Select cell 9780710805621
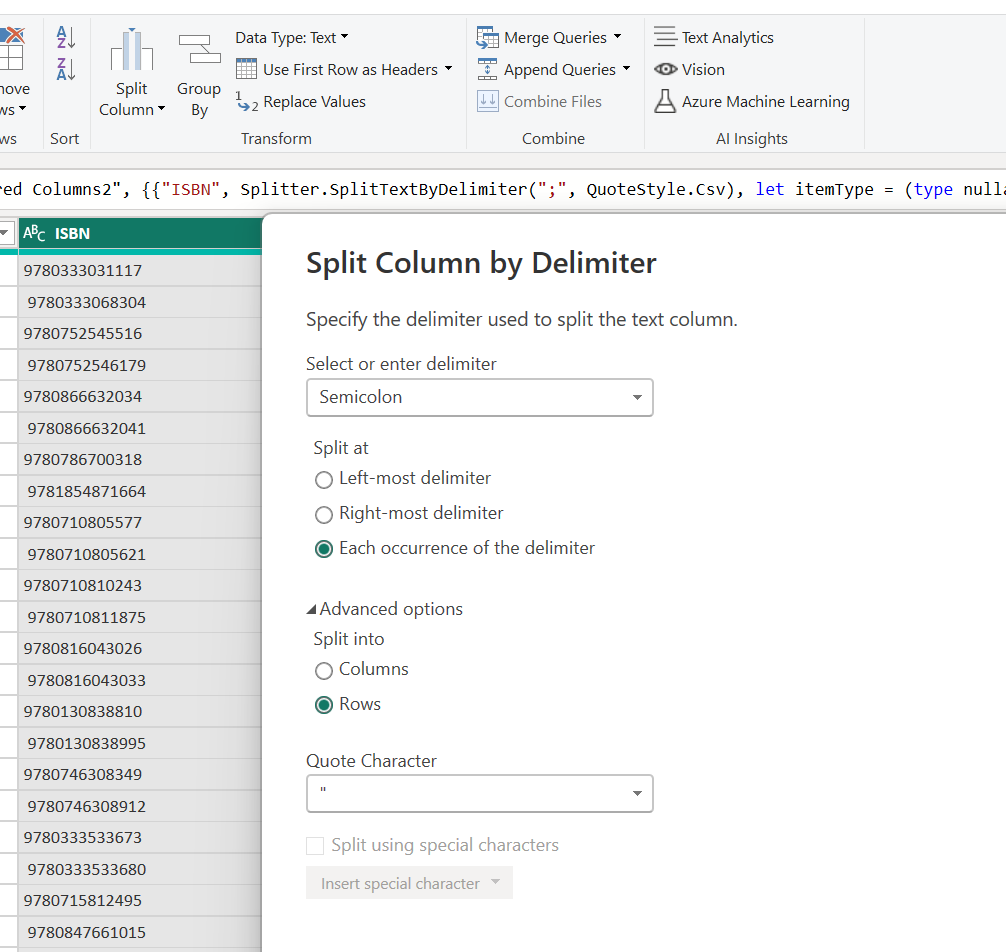 click(x=140, y=554)
